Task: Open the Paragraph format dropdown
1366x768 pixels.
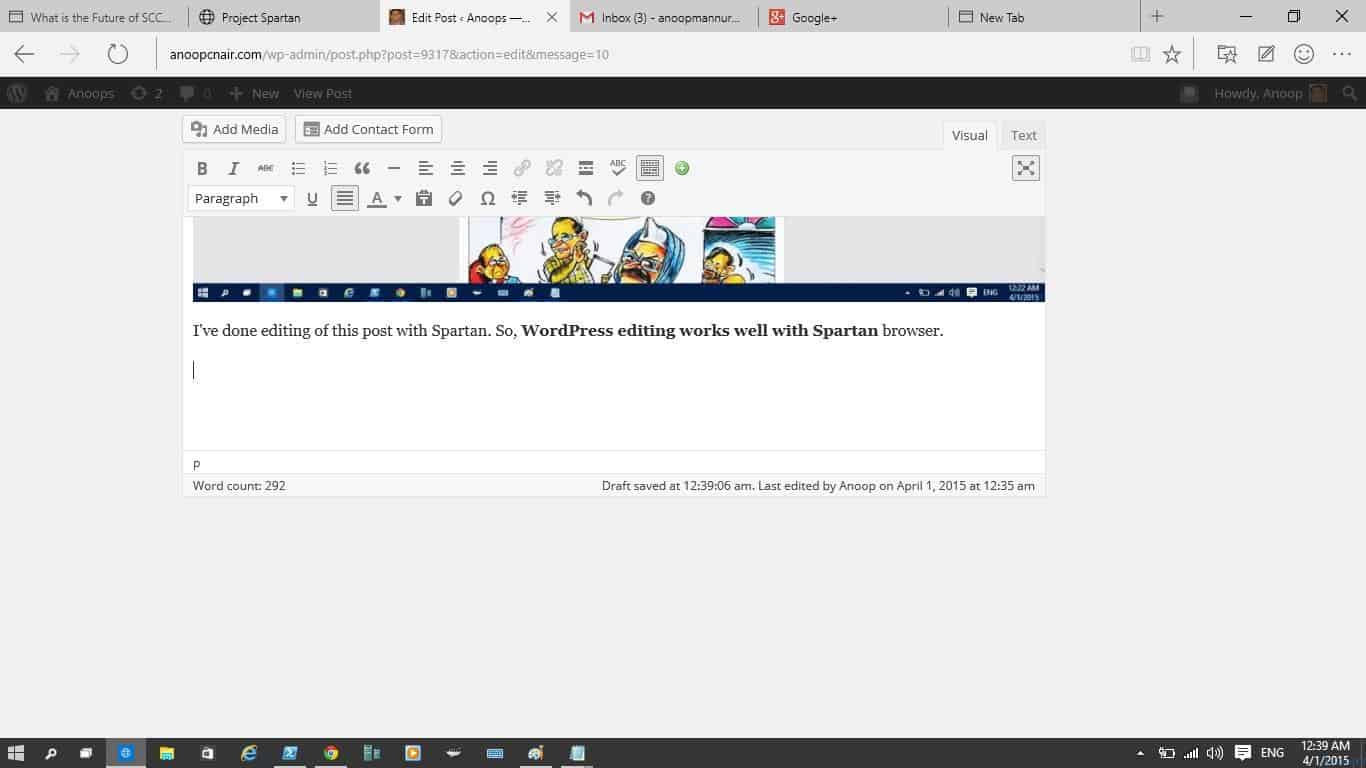Action: 241,198
